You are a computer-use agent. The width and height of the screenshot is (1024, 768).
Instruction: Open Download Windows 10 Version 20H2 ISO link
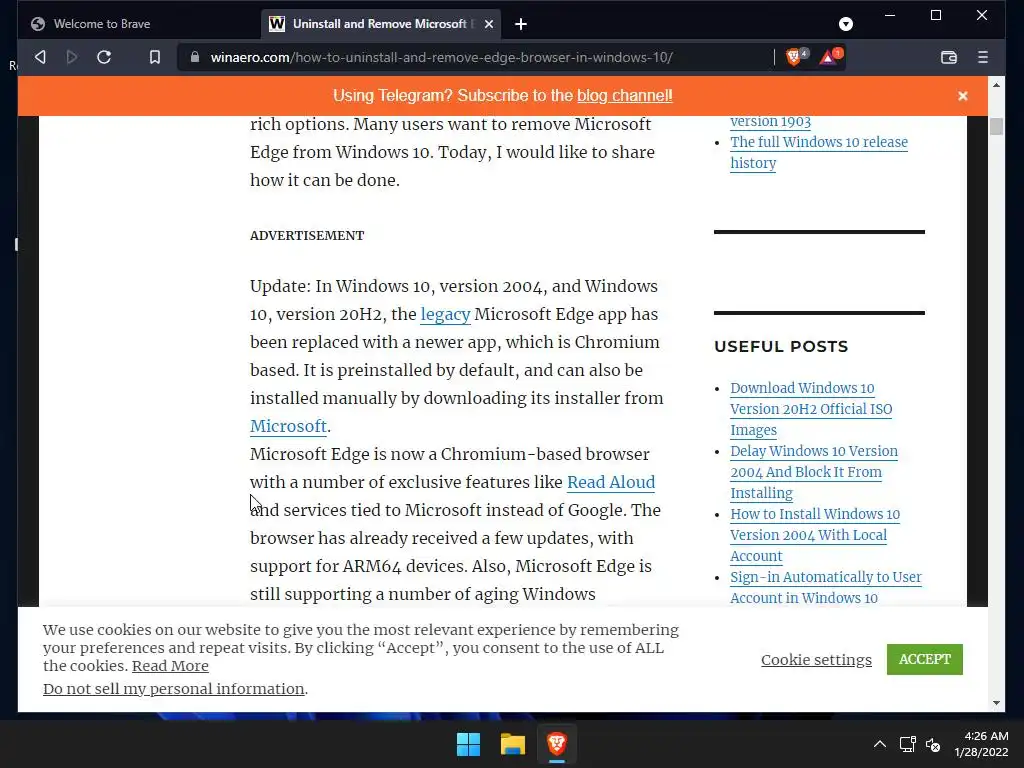(811, 409)
